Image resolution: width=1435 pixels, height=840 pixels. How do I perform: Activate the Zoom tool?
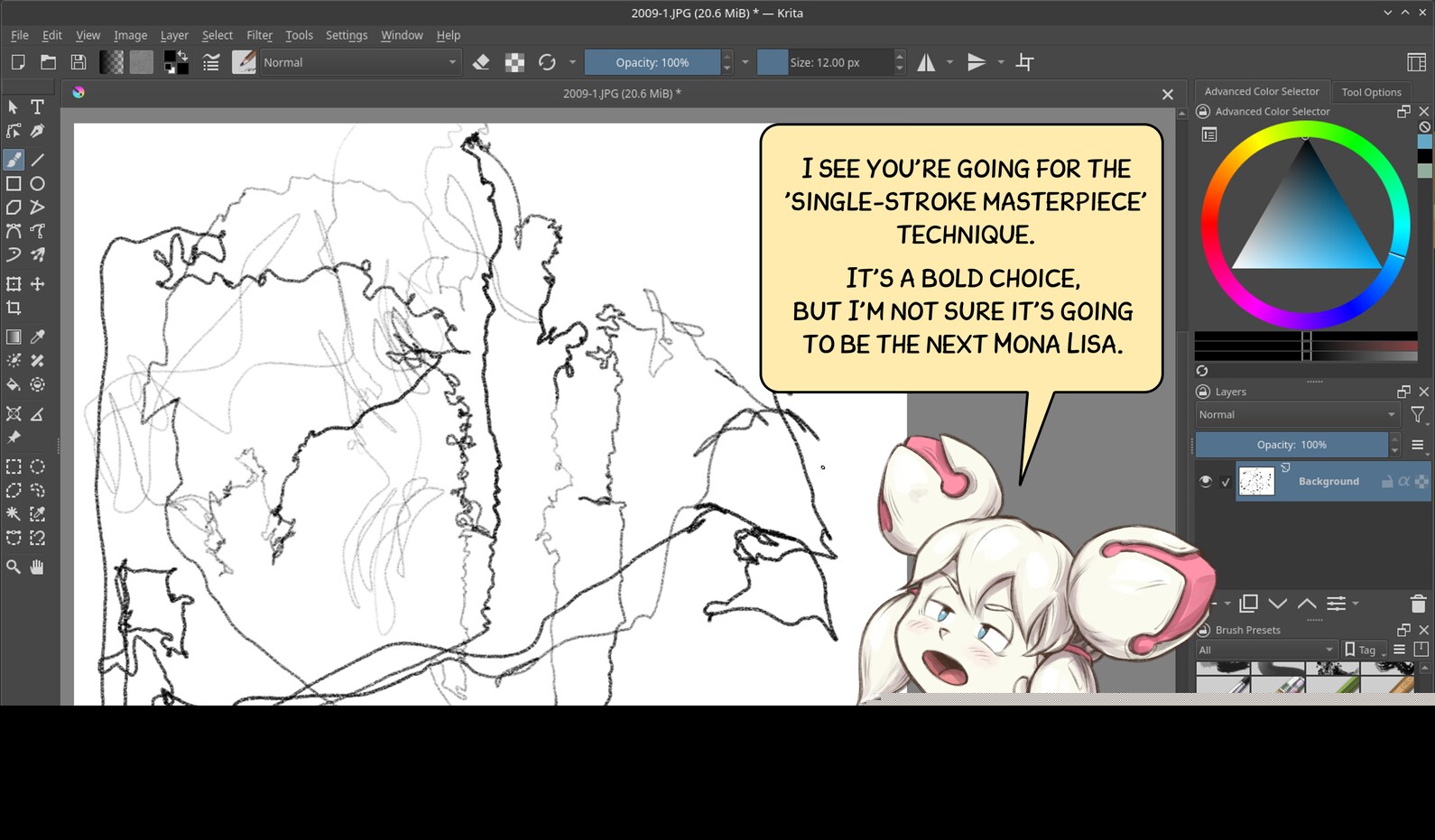tap(14, 567)
